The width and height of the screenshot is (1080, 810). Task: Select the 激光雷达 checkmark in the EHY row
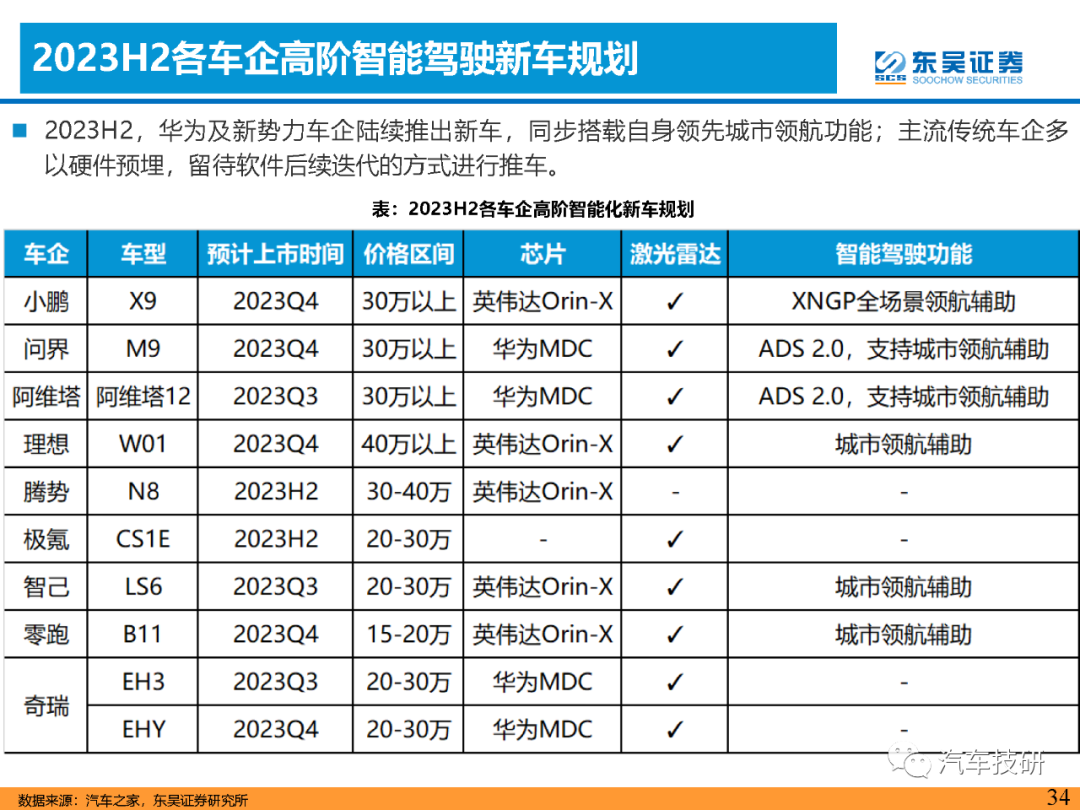(x=675, y=729)
